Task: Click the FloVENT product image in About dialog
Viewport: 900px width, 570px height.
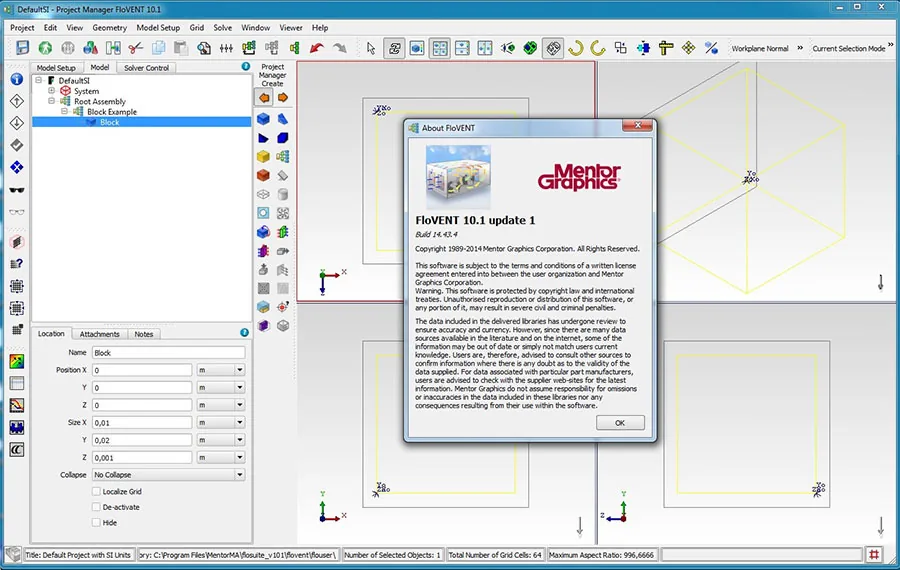Action: point(458,177)
